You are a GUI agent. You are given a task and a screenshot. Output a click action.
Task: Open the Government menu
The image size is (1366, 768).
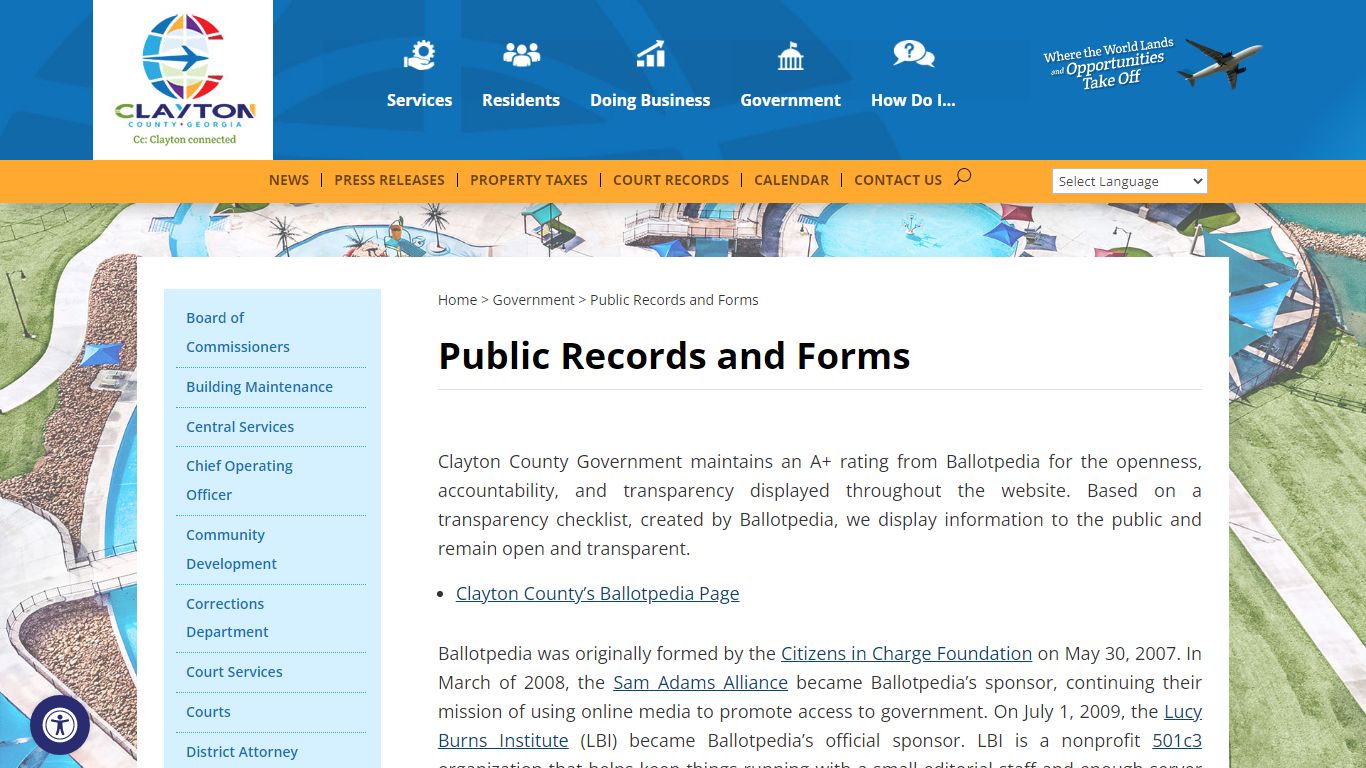[791, 100]
